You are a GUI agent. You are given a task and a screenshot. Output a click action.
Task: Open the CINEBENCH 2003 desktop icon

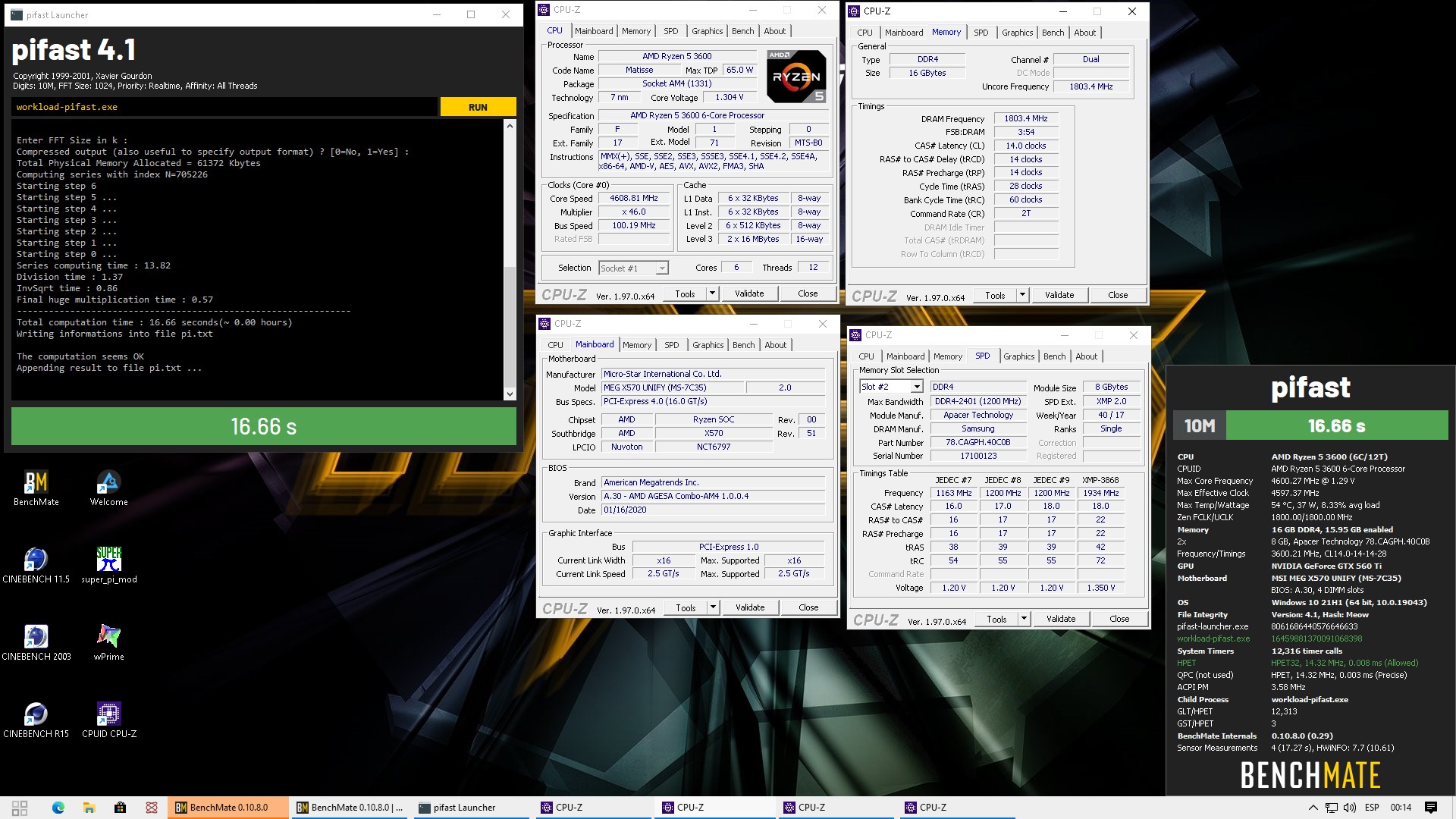click(36, 643)
